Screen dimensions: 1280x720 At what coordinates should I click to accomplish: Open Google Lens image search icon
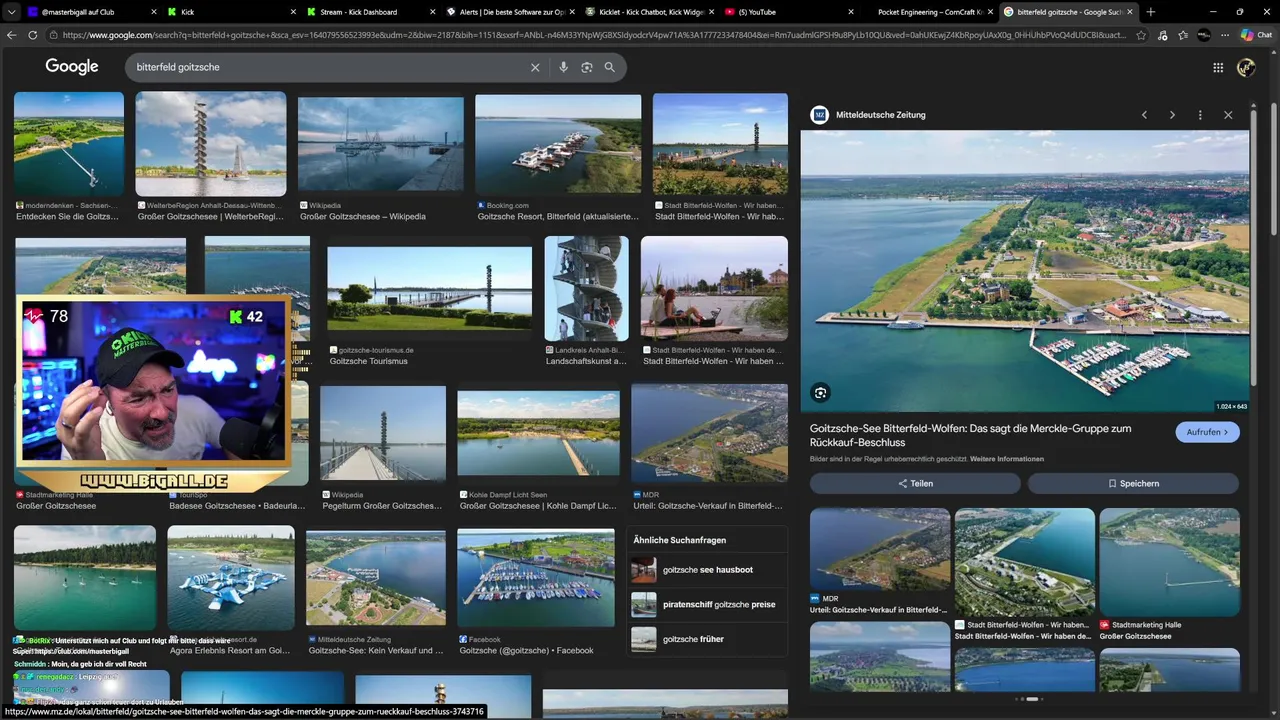coord(587,67)
